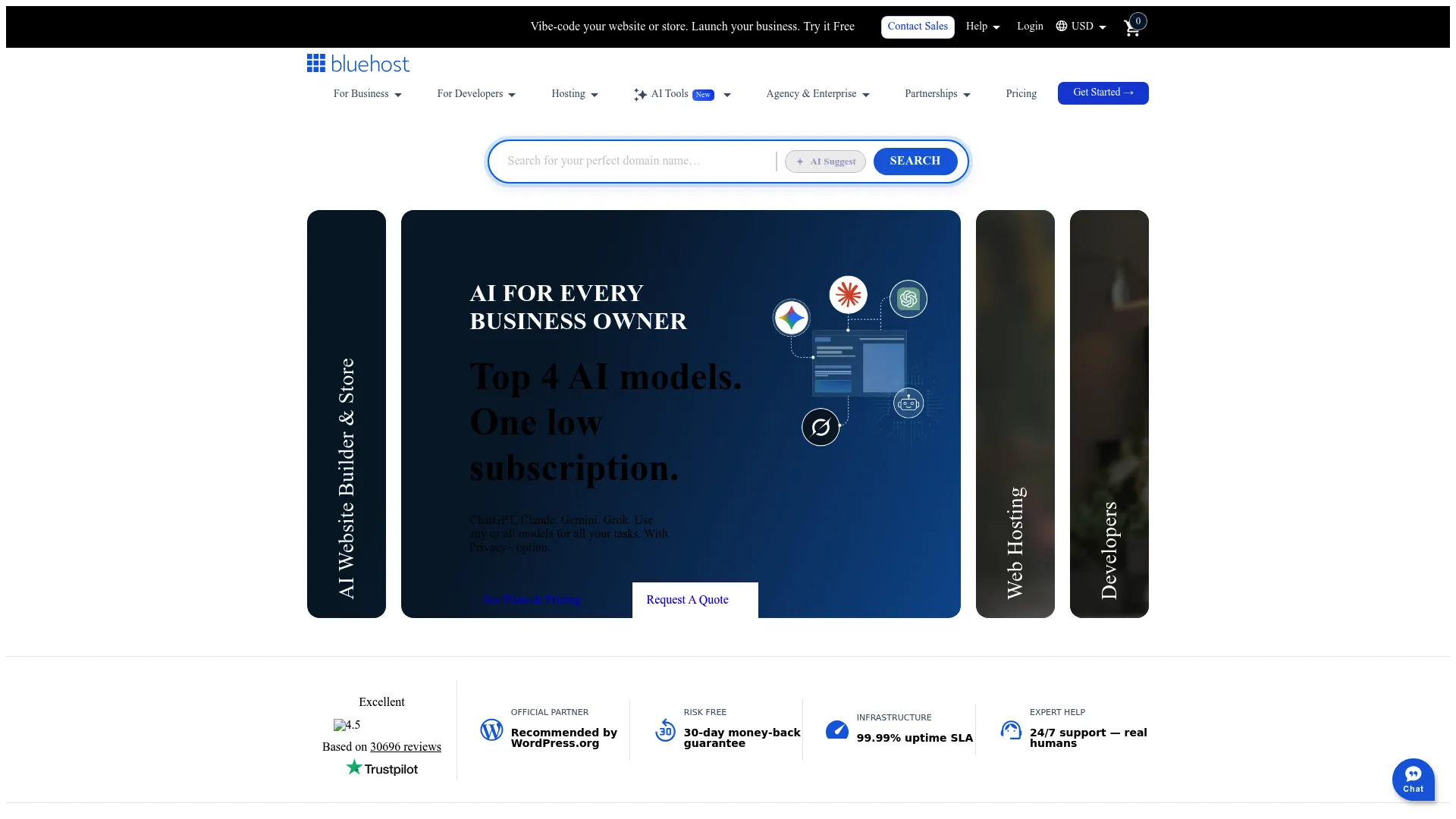1456x819 pixels.
Task: Click the Claude starburst icon
Action: point(848,294)
